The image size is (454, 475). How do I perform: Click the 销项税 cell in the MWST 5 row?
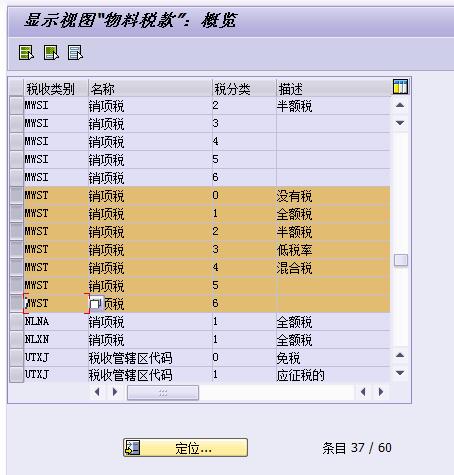[150, 286]
